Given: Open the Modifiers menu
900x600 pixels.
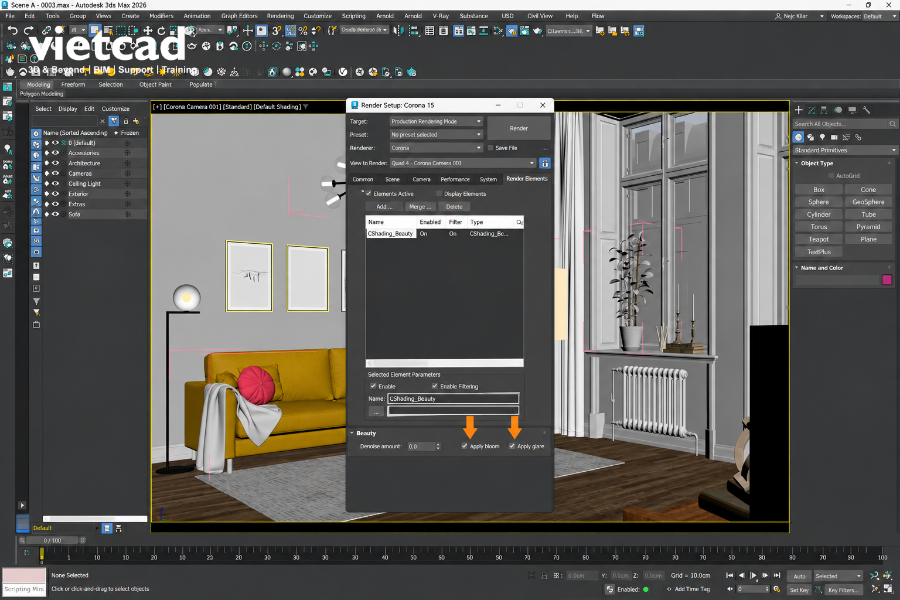Looking at the screenshot, I should [x=161, y=16].
